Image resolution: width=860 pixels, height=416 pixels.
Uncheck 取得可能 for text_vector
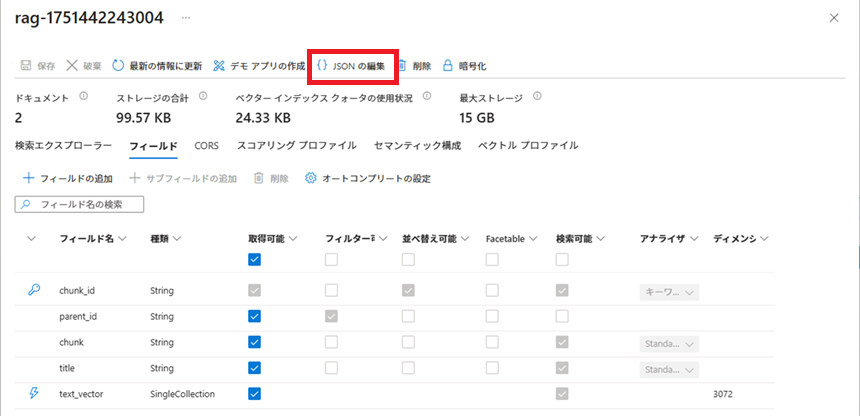[254, 393]
